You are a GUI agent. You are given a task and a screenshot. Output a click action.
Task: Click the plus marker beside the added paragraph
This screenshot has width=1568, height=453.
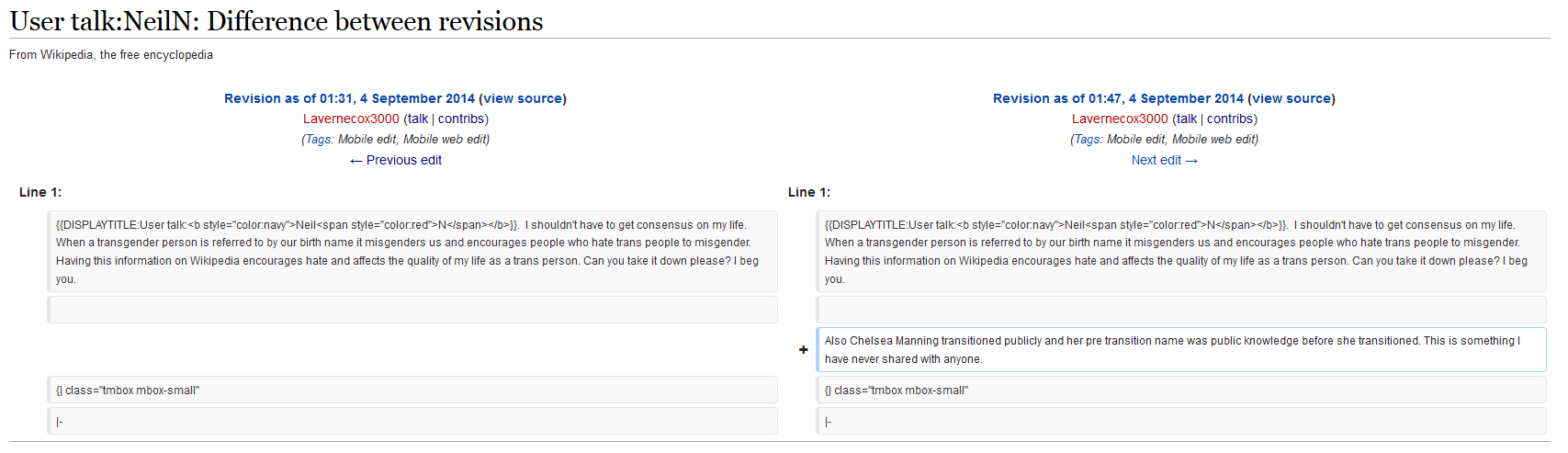pyautogui.click(x=804, y=350)
